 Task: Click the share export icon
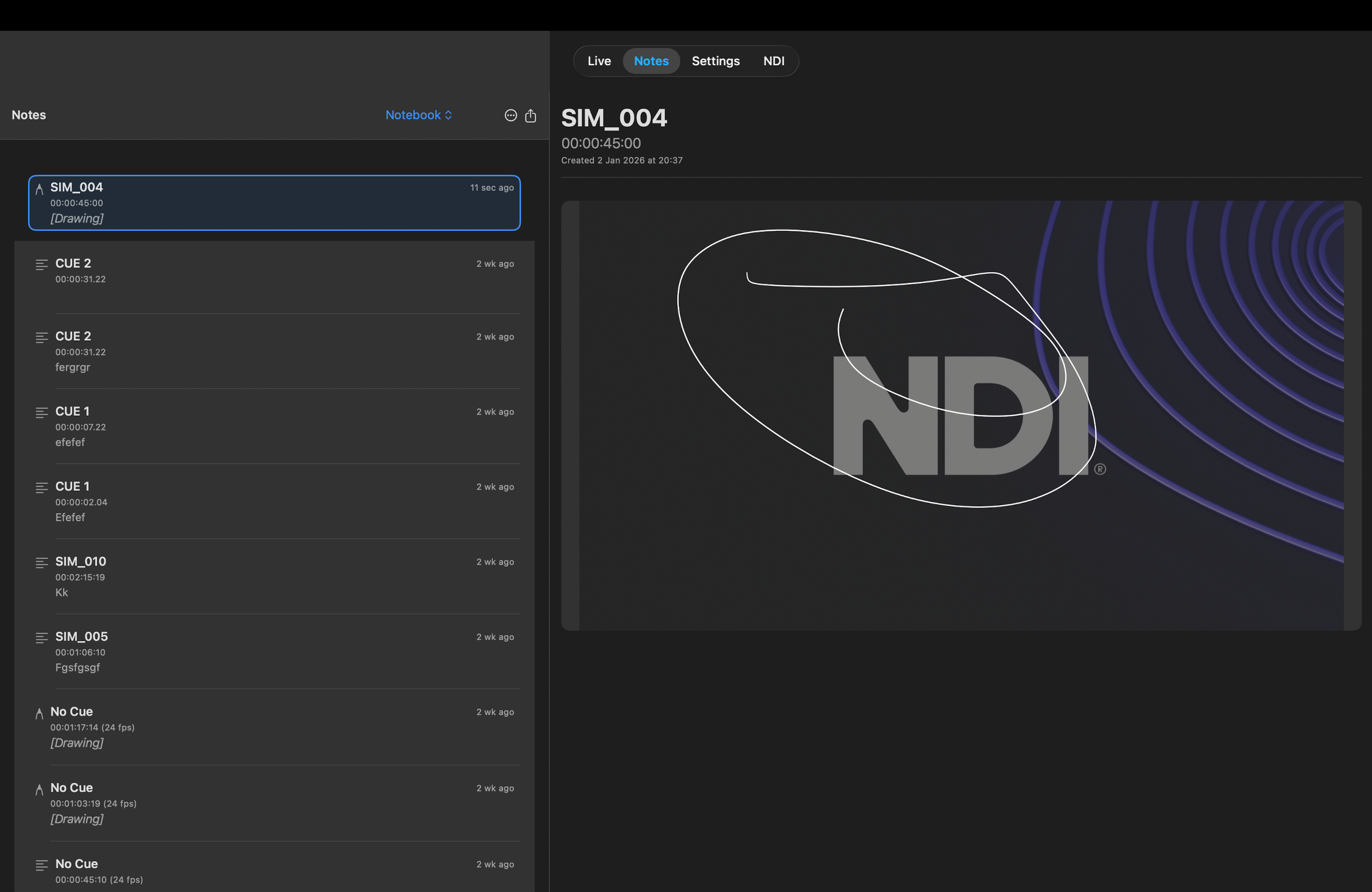point(530,115)
